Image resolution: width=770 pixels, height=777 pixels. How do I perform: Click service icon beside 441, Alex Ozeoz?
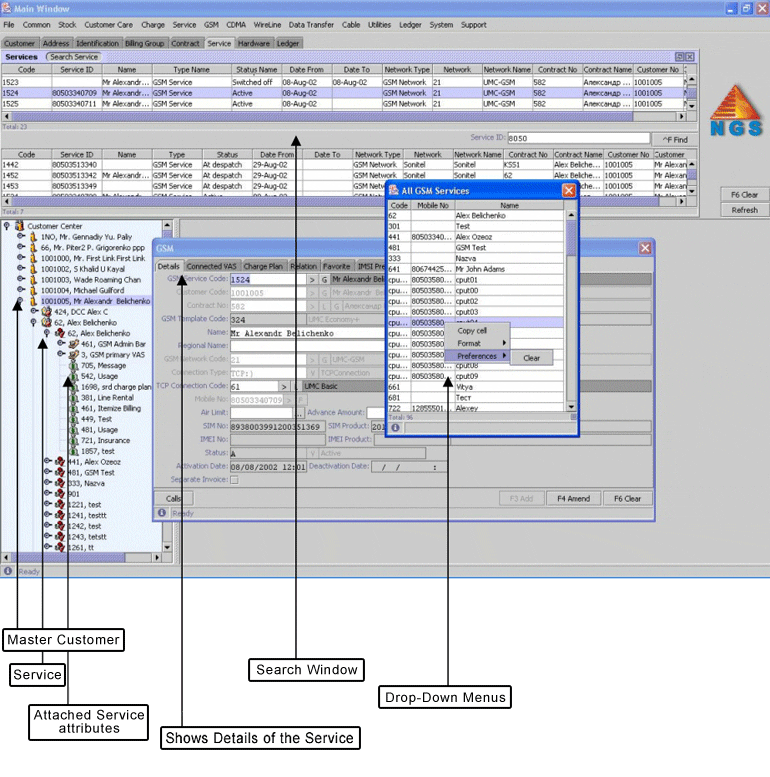coord(60,462)
